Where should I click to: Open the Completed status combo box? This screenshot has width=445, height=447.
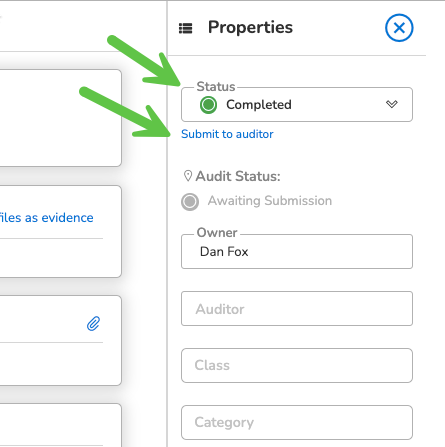(297, 105)
